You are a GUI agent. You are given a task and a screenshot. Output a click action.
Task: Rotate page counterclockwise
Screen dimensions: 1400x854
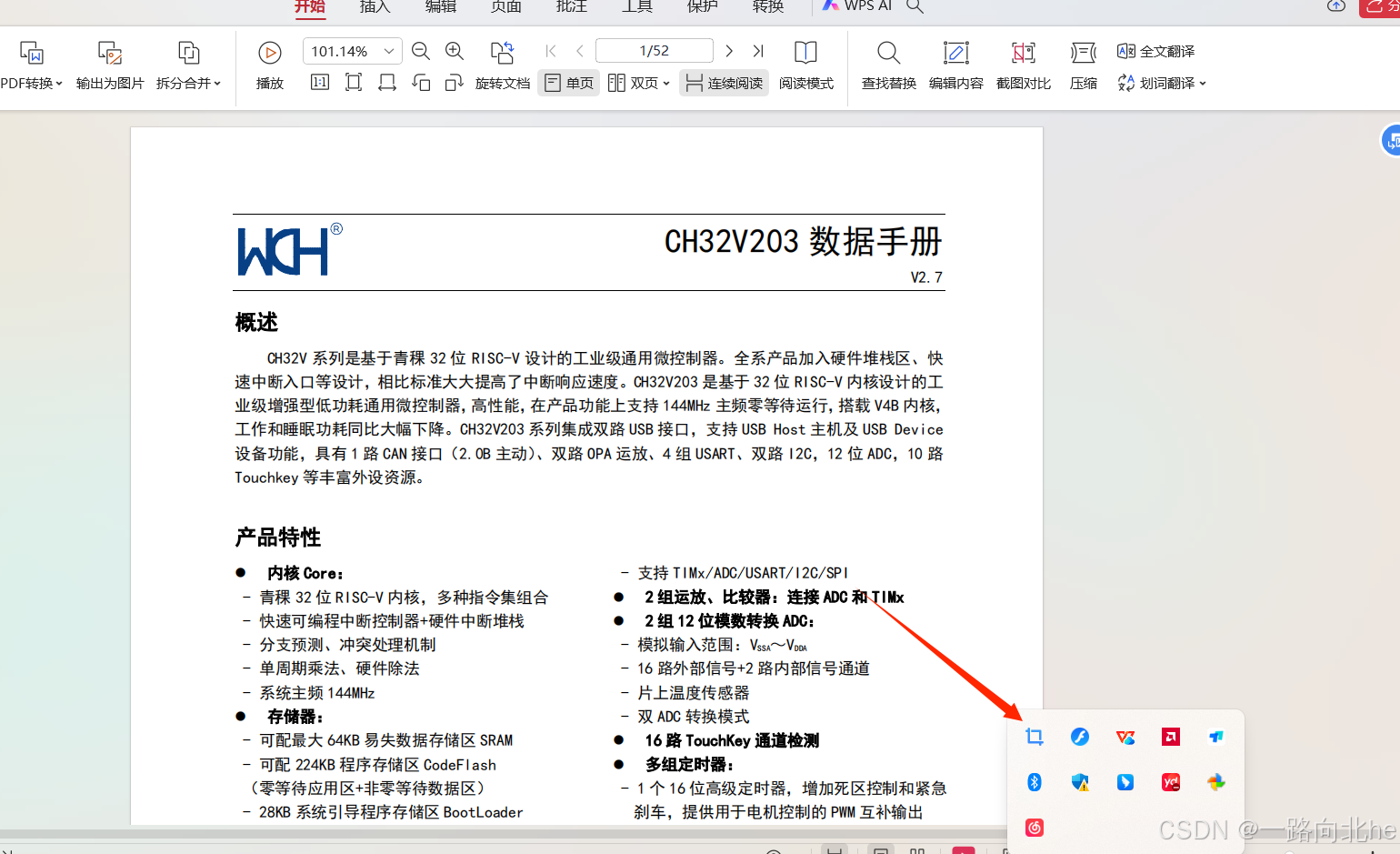[421, 83]
